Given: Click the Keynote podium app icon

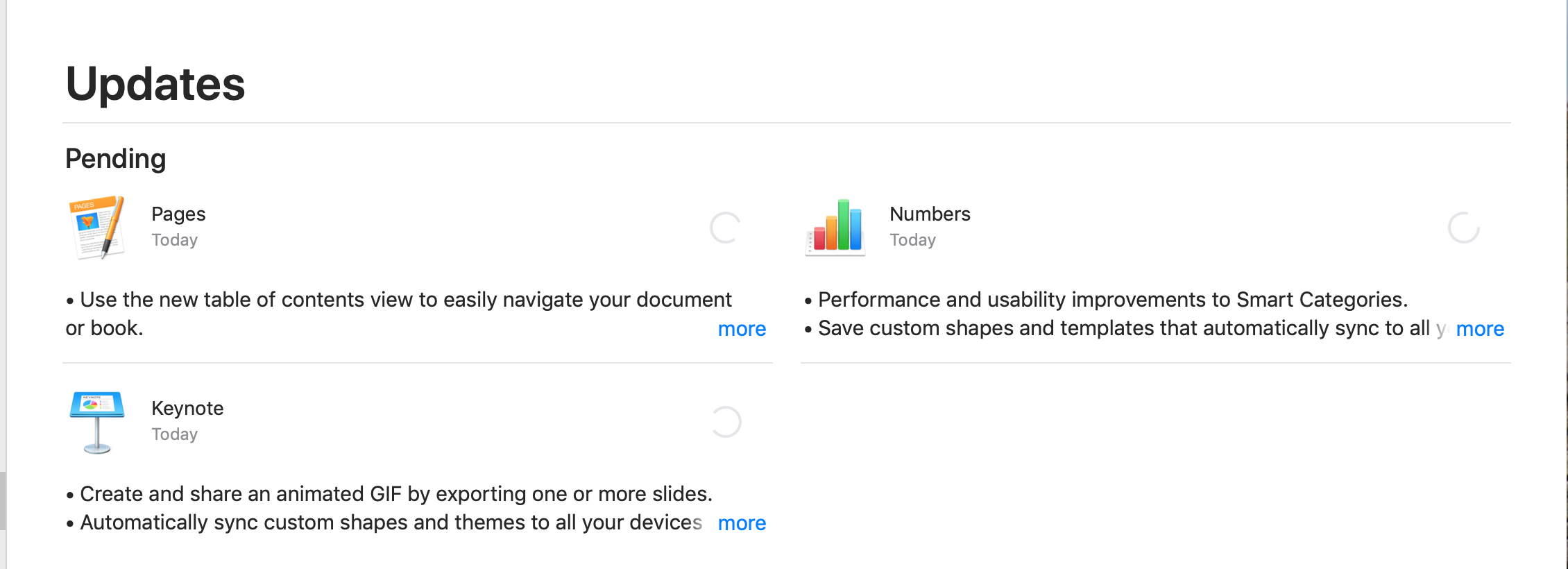Looking at the screenshot, I should pyautogui.click(x=97, y=421).
